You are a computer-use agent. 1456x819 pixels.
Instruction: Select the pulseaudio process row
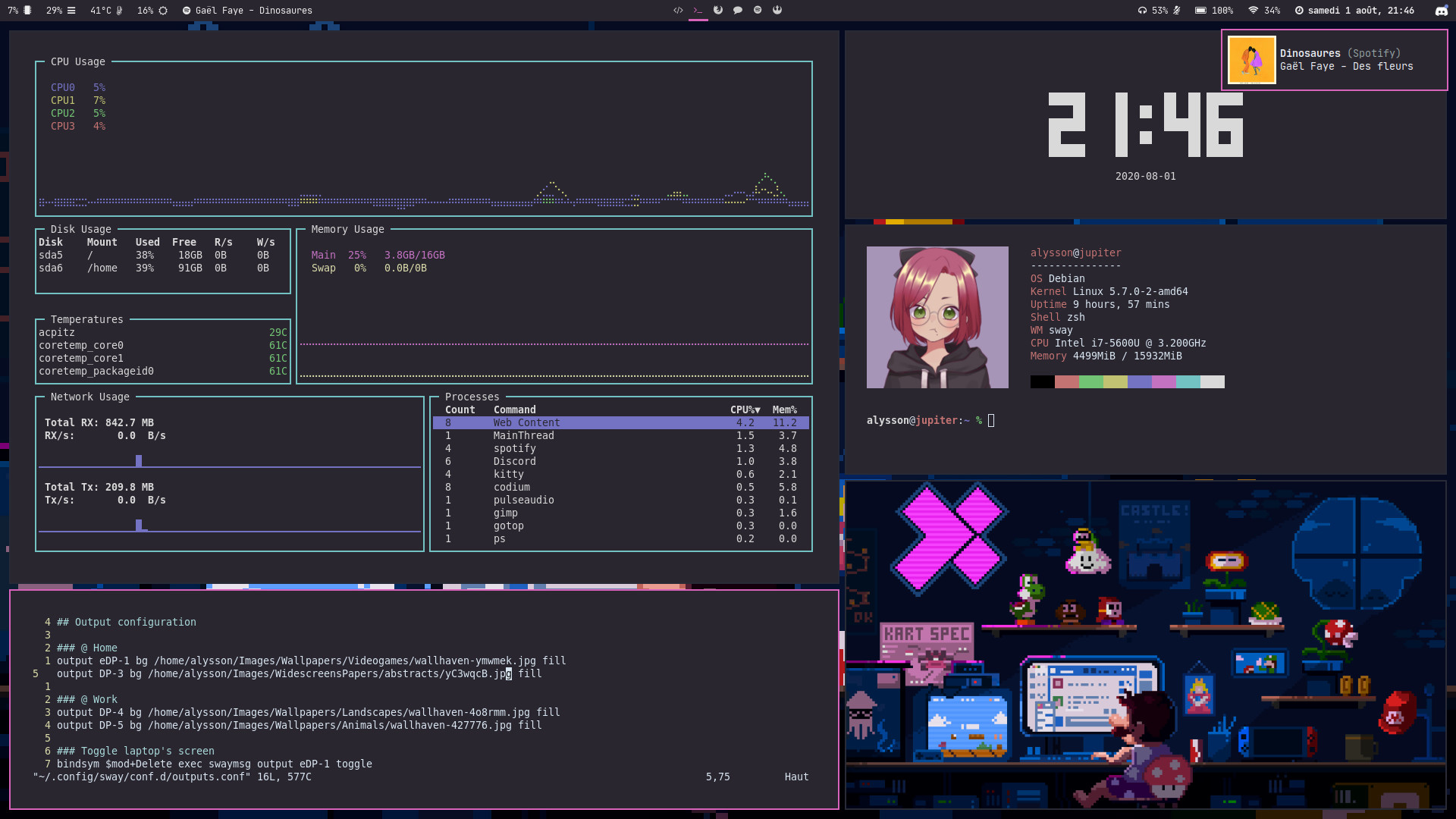point(621,500)
